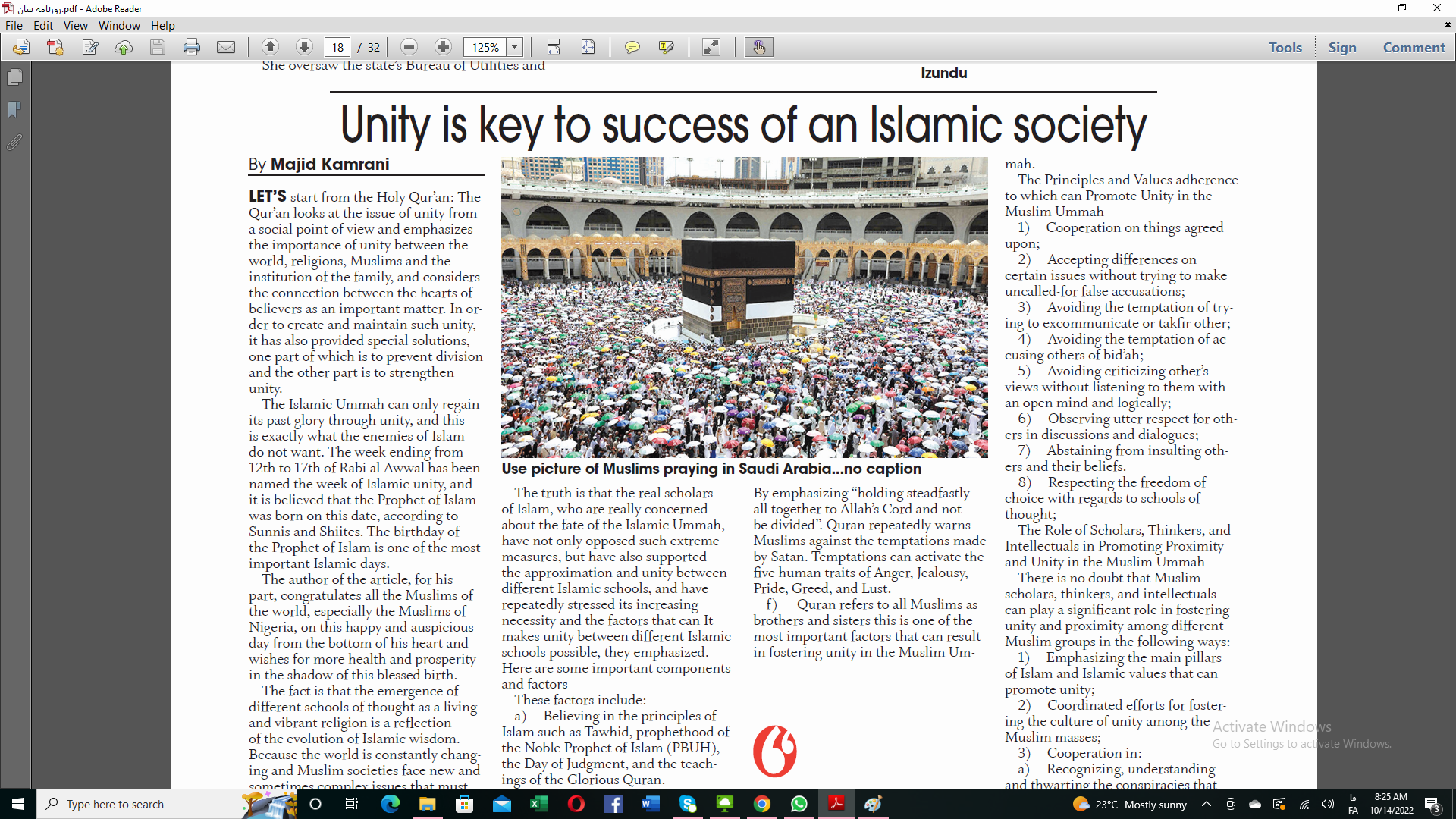
Task: Click the fit one full page icon
Action: 588,47
